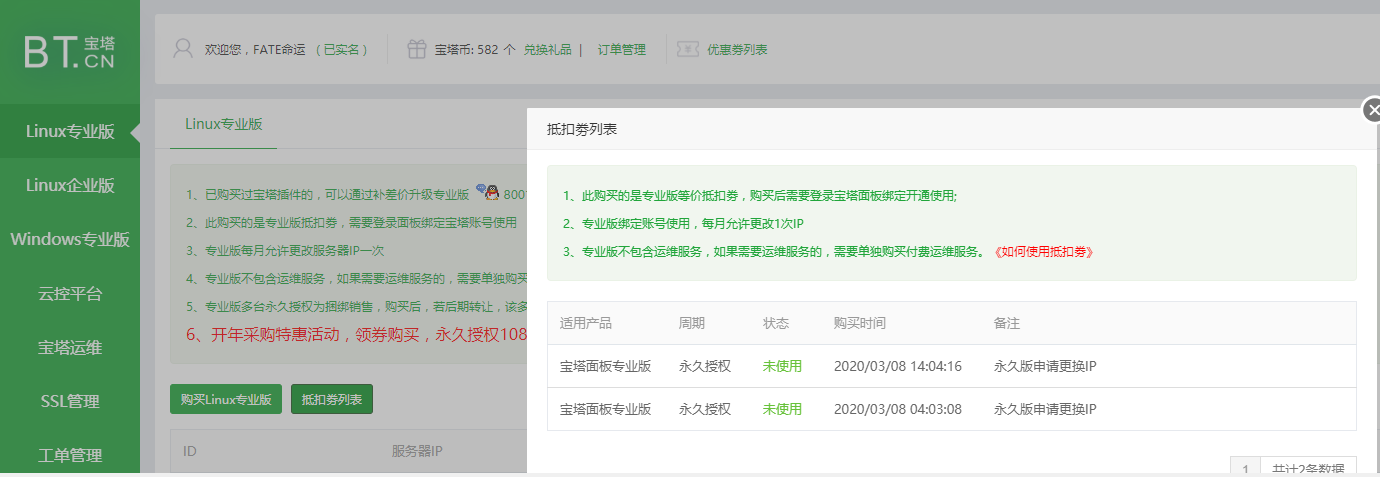The width and height of the screenshot is (1380, 477).
Task: Click the user avatar icon
Action: click(x=183, y=49)
